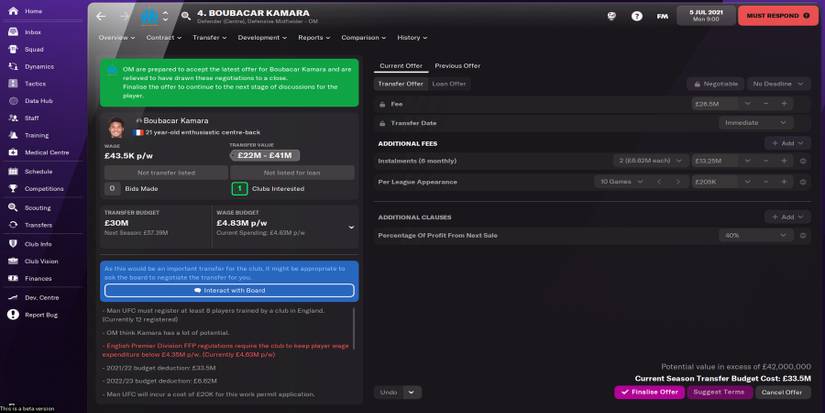This screenshot has height=413, width=825.
Task: Increase the Fee with the plus stepper
Action: pyautogui.click(x=784, y=104)
